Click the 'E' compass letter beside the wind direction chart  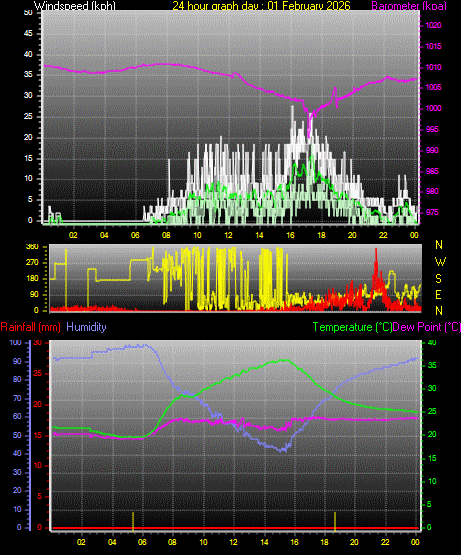(438, 294)
